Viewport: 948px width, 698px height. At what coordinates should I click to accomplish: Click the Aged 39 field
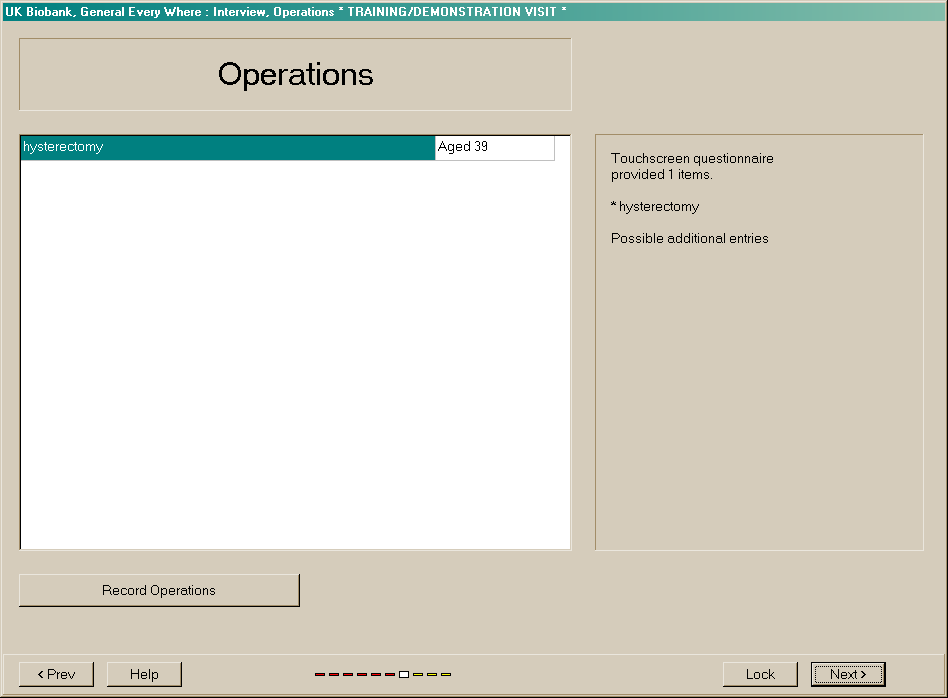(494, 147)
